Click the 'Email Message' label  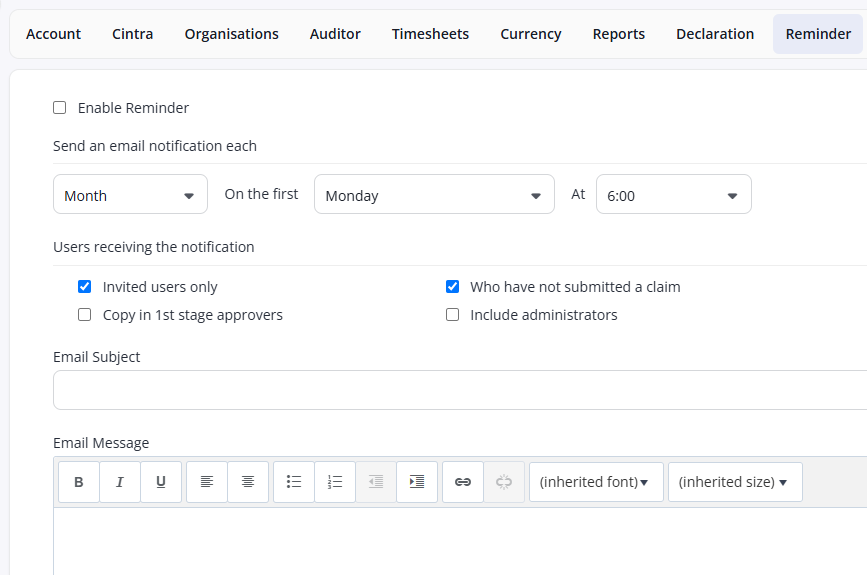coord(101,443)
